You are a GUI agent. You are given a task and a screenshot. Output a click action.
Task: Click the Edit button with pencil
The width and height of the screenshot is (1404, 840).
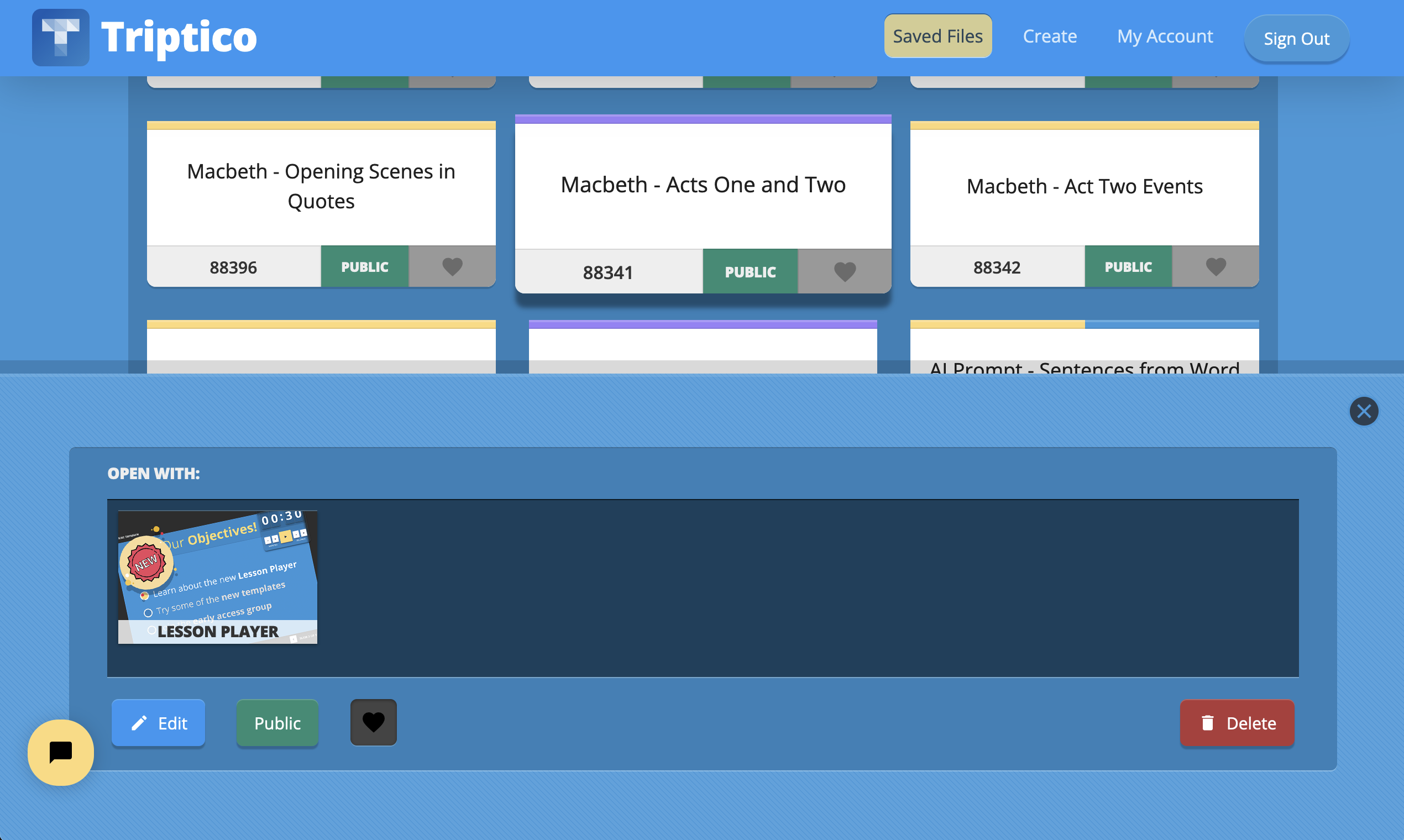point(158,723)
